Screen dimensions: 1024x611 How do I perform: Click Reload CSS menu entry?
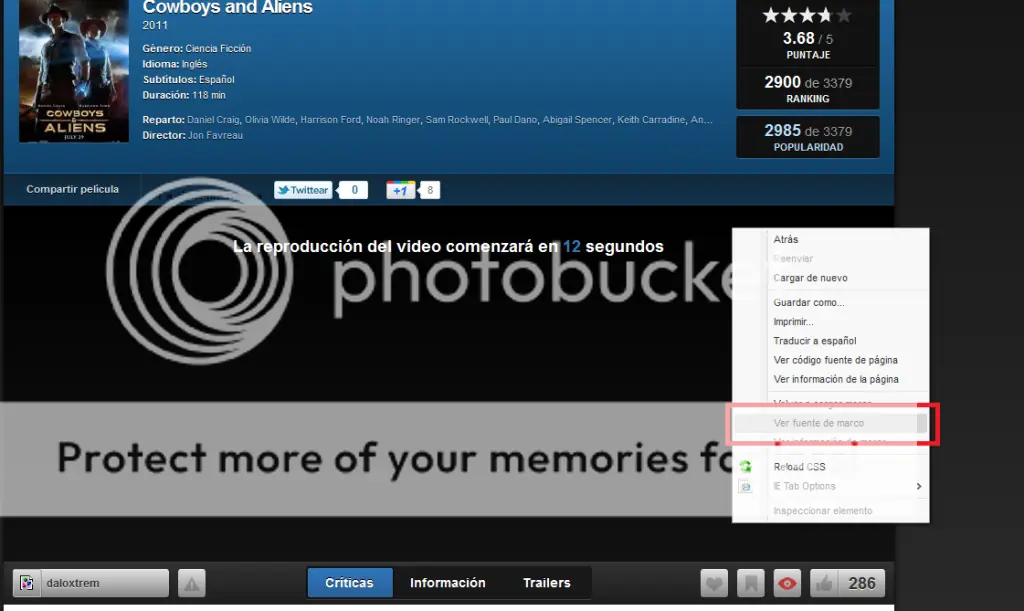(x=799, y=467)
